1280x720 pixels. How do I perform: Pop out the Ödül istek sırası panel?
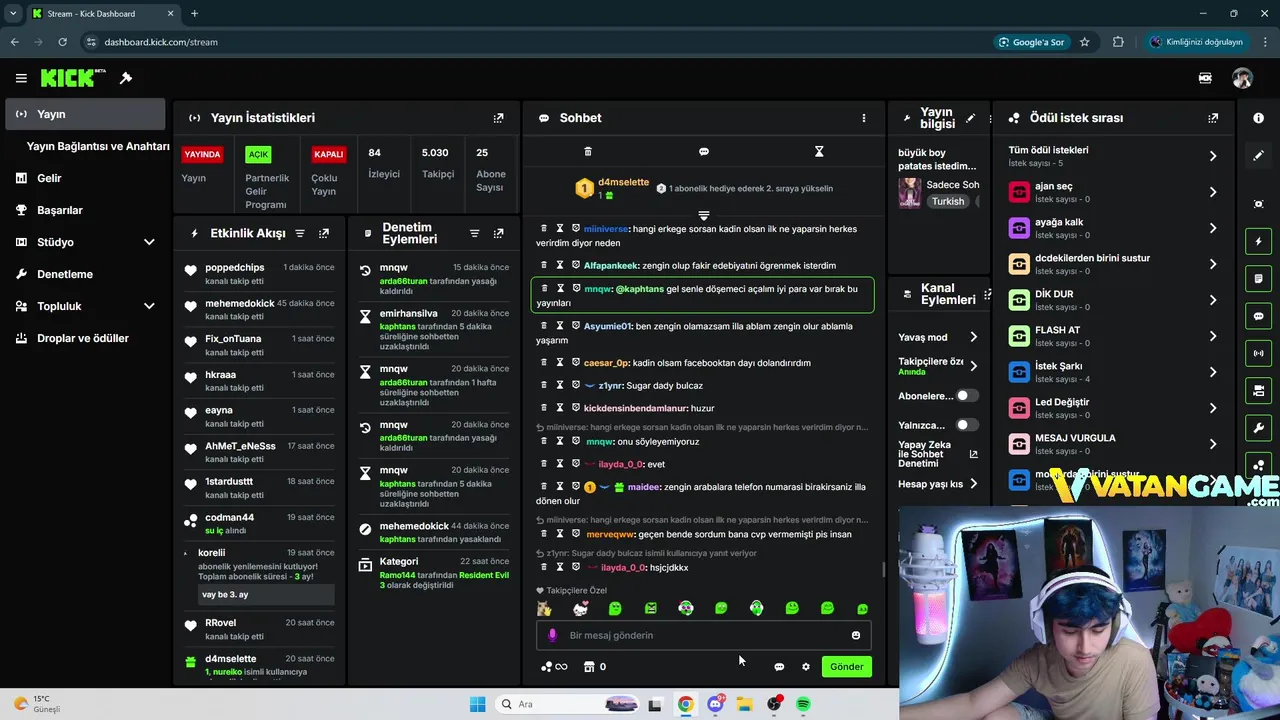coord(1213,118)
